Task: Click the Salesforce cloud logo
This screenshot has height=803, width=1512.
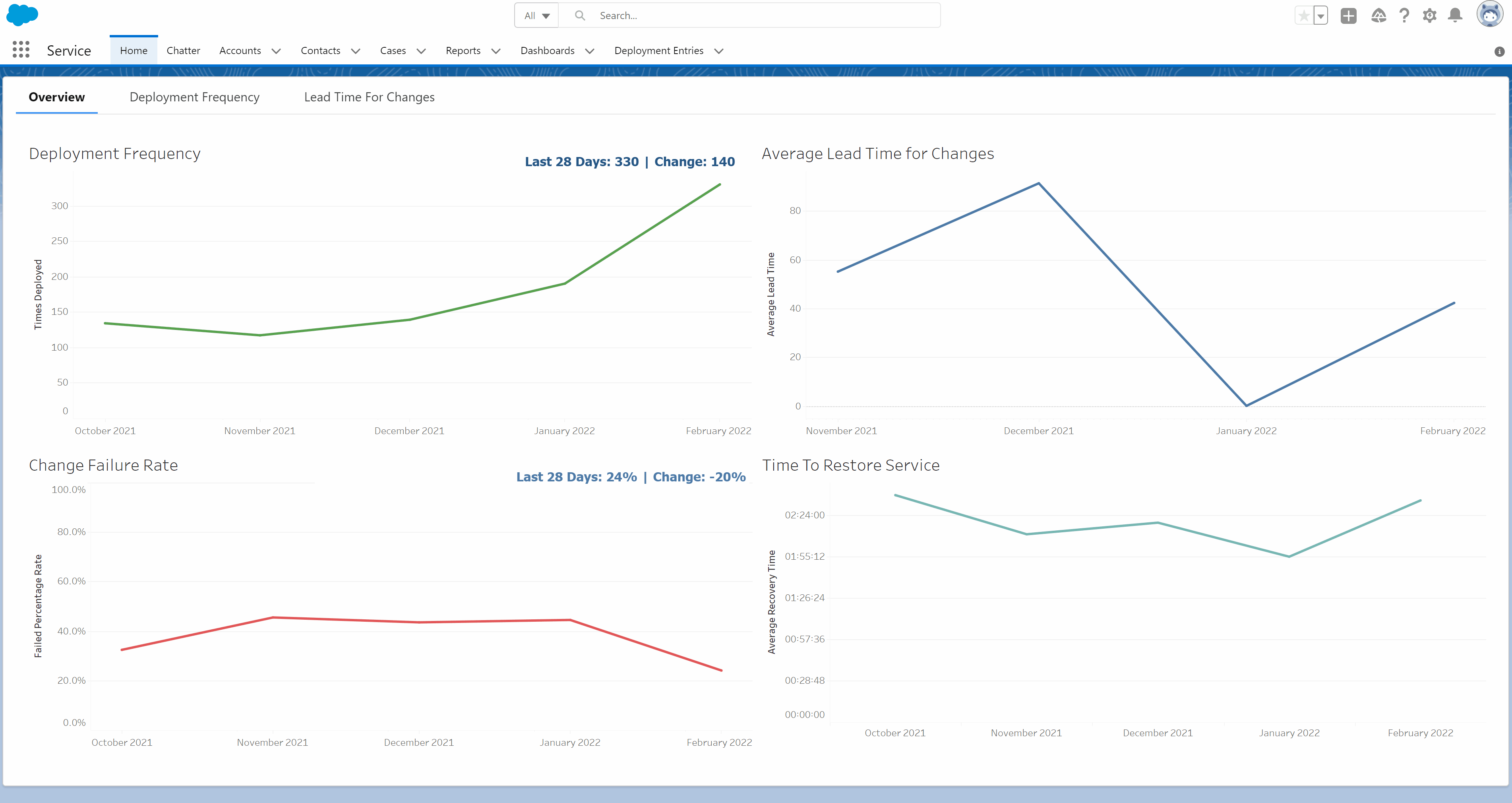Action: (x=22, y=15)
